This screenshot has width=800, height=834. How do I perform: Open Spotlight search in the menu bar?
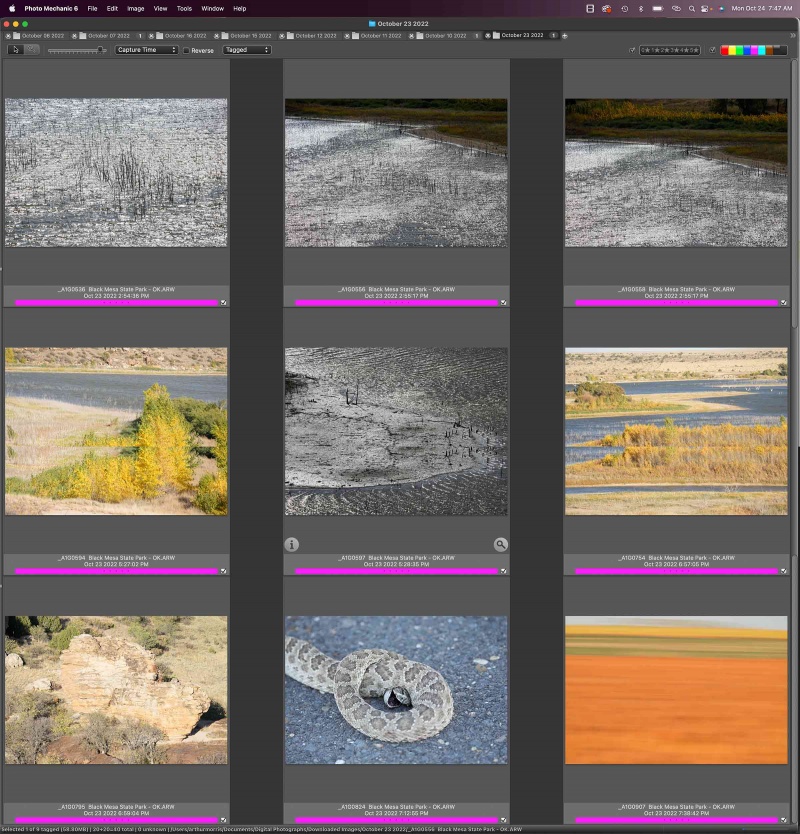(x=691, y=9)
